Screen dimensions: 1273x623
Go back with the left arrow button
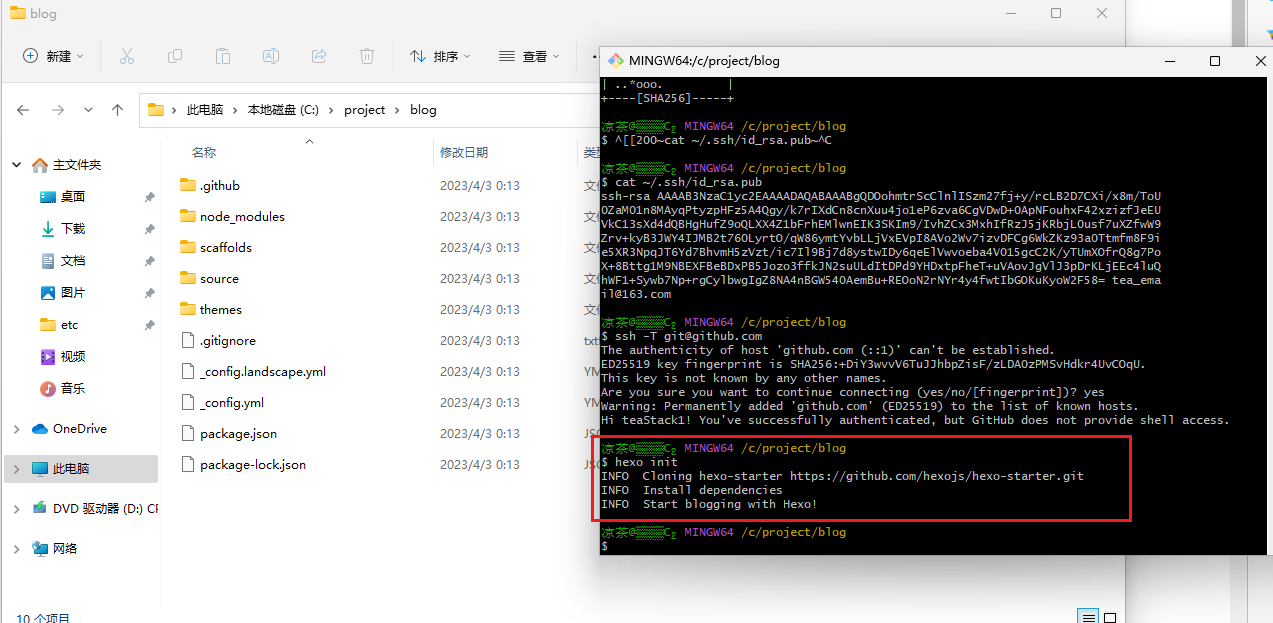point(23,110)
